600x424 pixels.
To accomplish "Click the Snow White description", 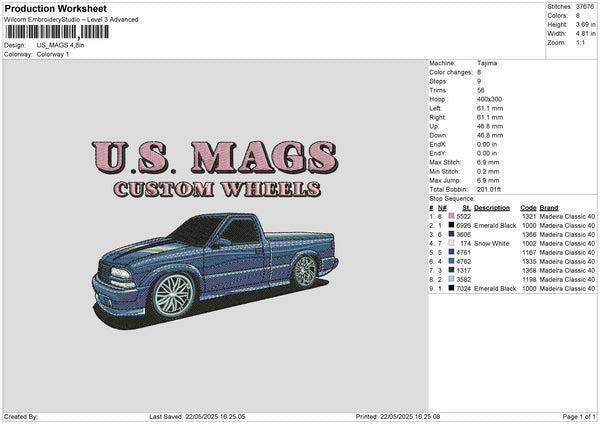I will [491, 243].
